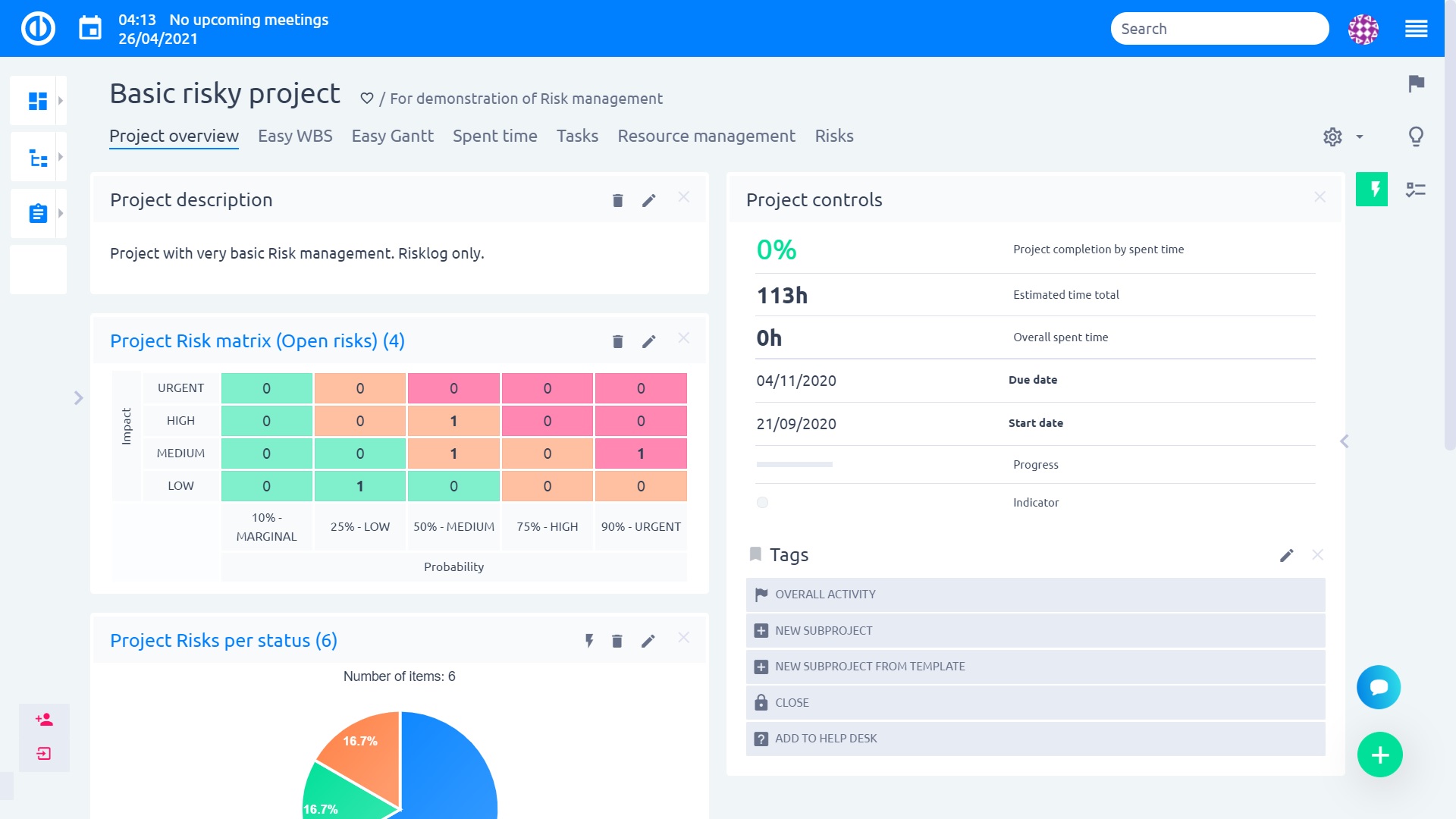Open the chat bubble button
The height and width of the screenshot is (819, 1456).
(1379, 687)
